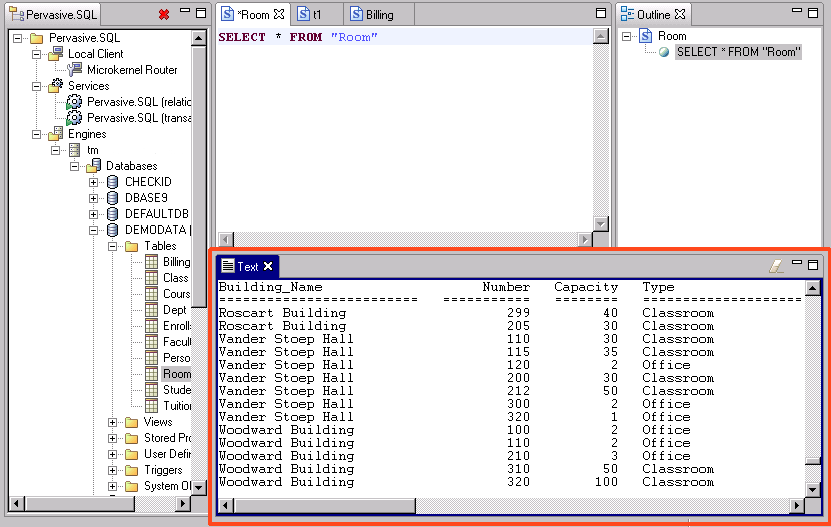Click the tm engine server icon

pos(75,150)
